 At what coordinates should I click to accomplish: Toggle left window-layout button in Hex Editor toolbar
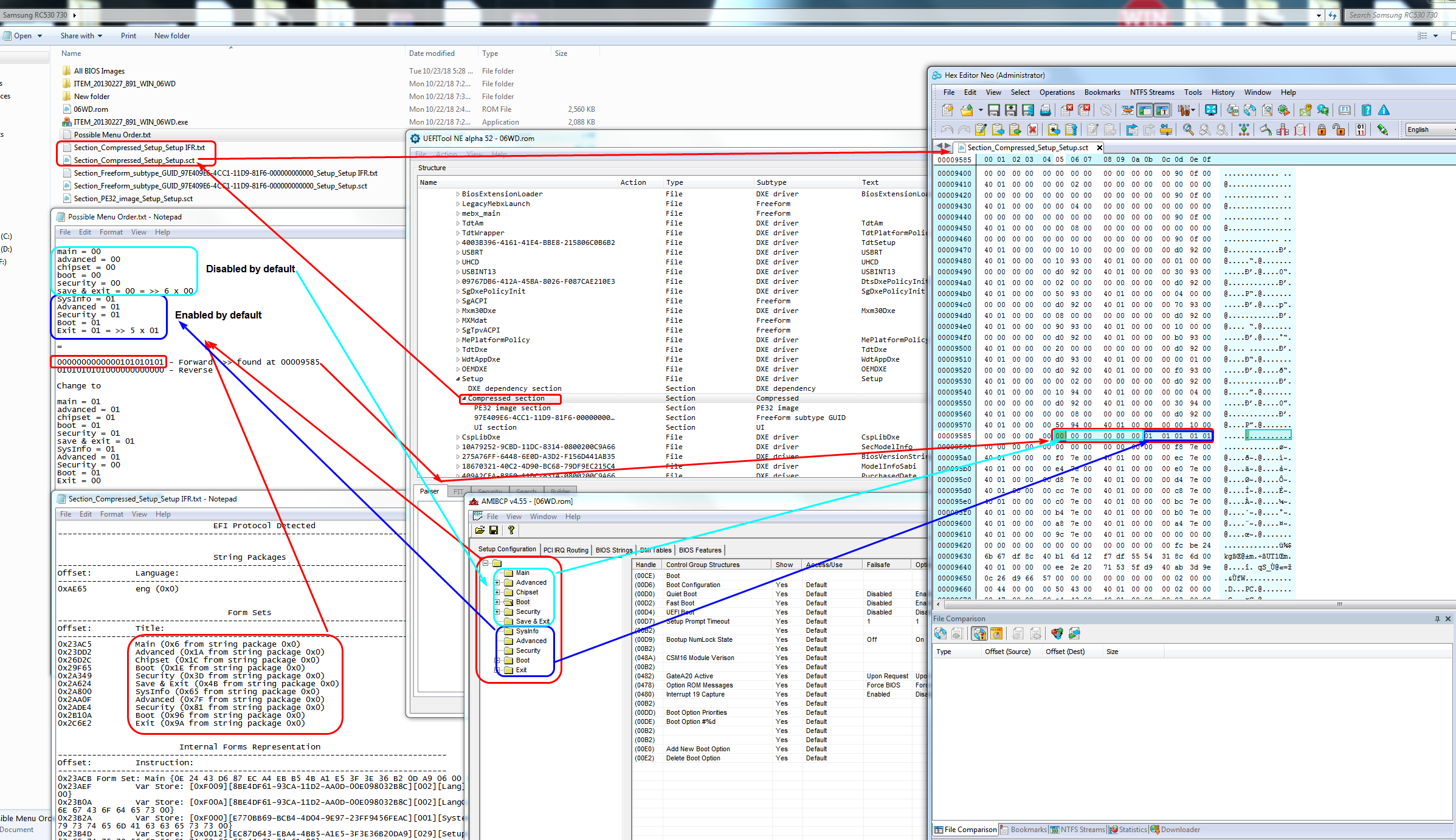(1145, 110)
